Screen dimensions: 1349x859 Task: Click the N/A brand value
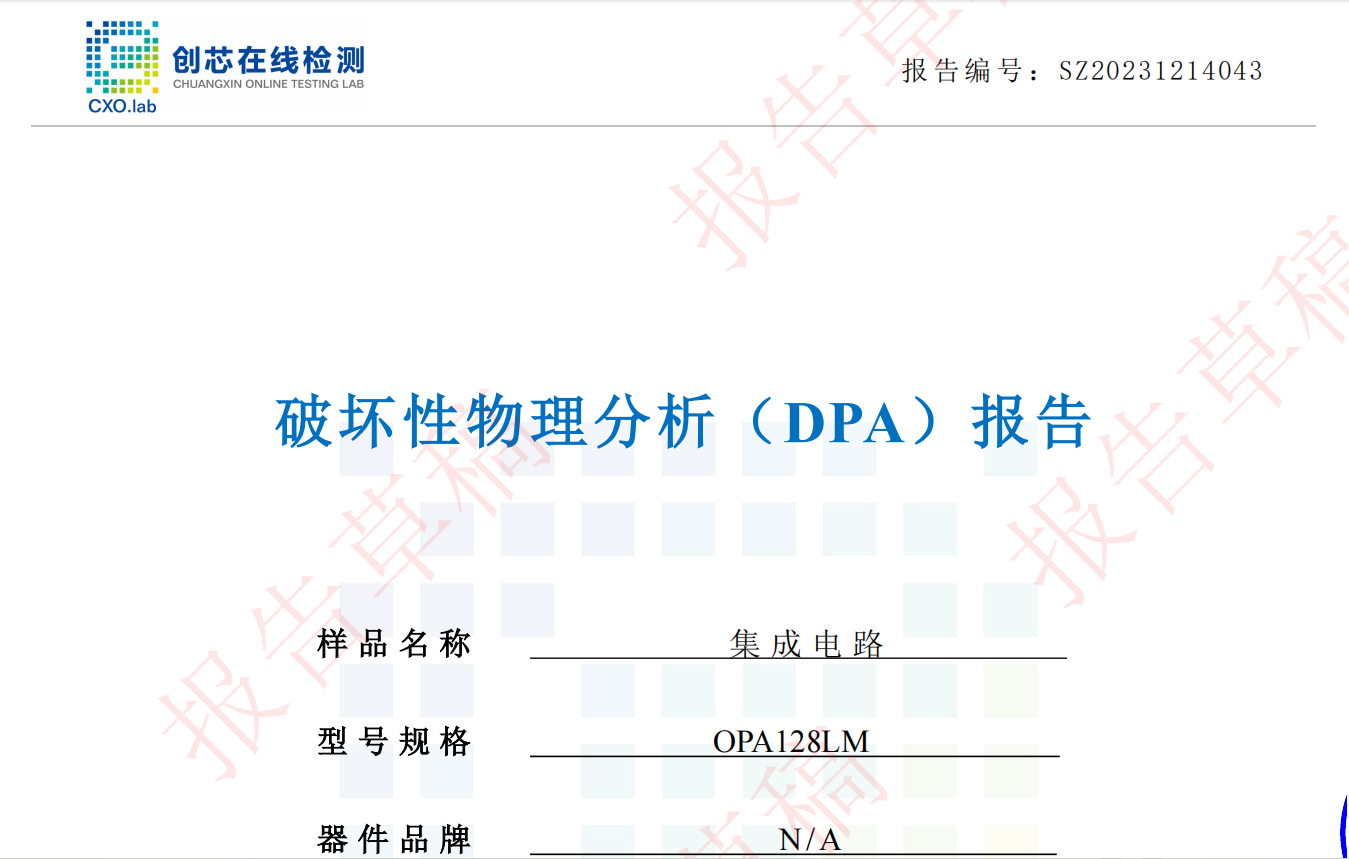pyautogui.click(x=809, y=840)
